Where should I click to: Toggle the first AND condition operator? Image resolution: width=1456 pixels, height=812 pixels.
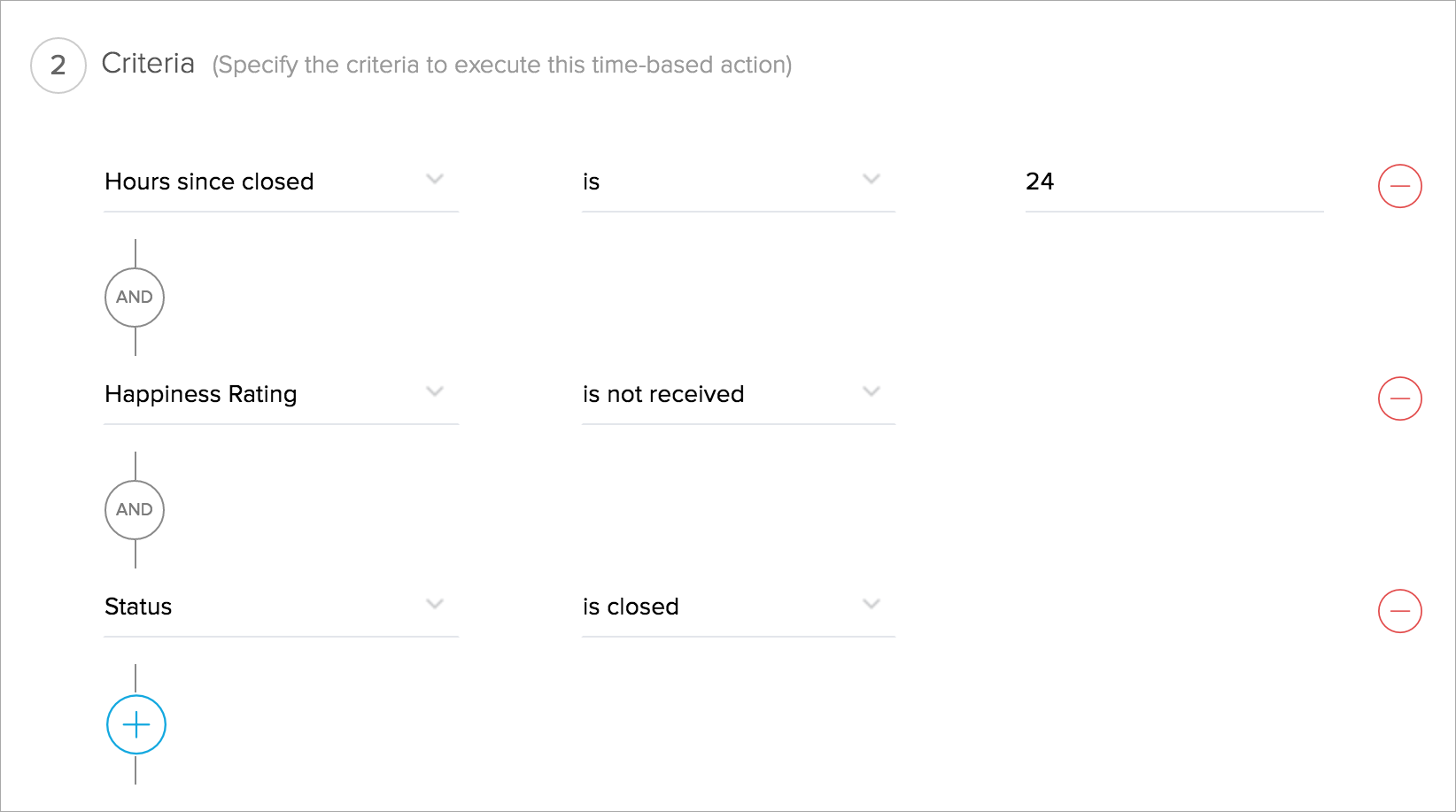(x=135, y=298)
